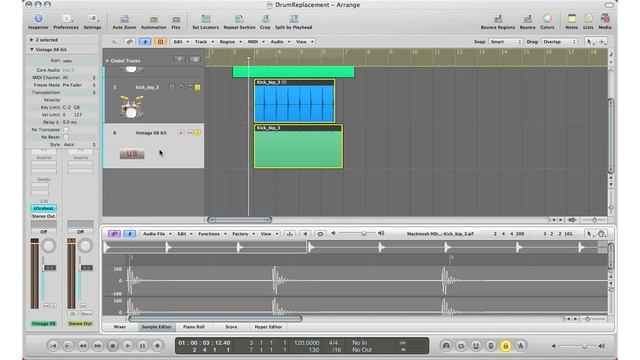Open the Arrange MIDI menu
This screenshot has height=360, width=640.
tap(256, 42)
